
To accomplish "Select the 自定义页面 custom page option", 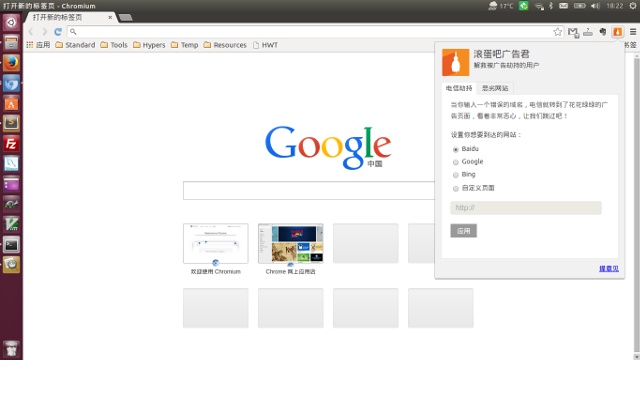I will (x=456, y=189).
